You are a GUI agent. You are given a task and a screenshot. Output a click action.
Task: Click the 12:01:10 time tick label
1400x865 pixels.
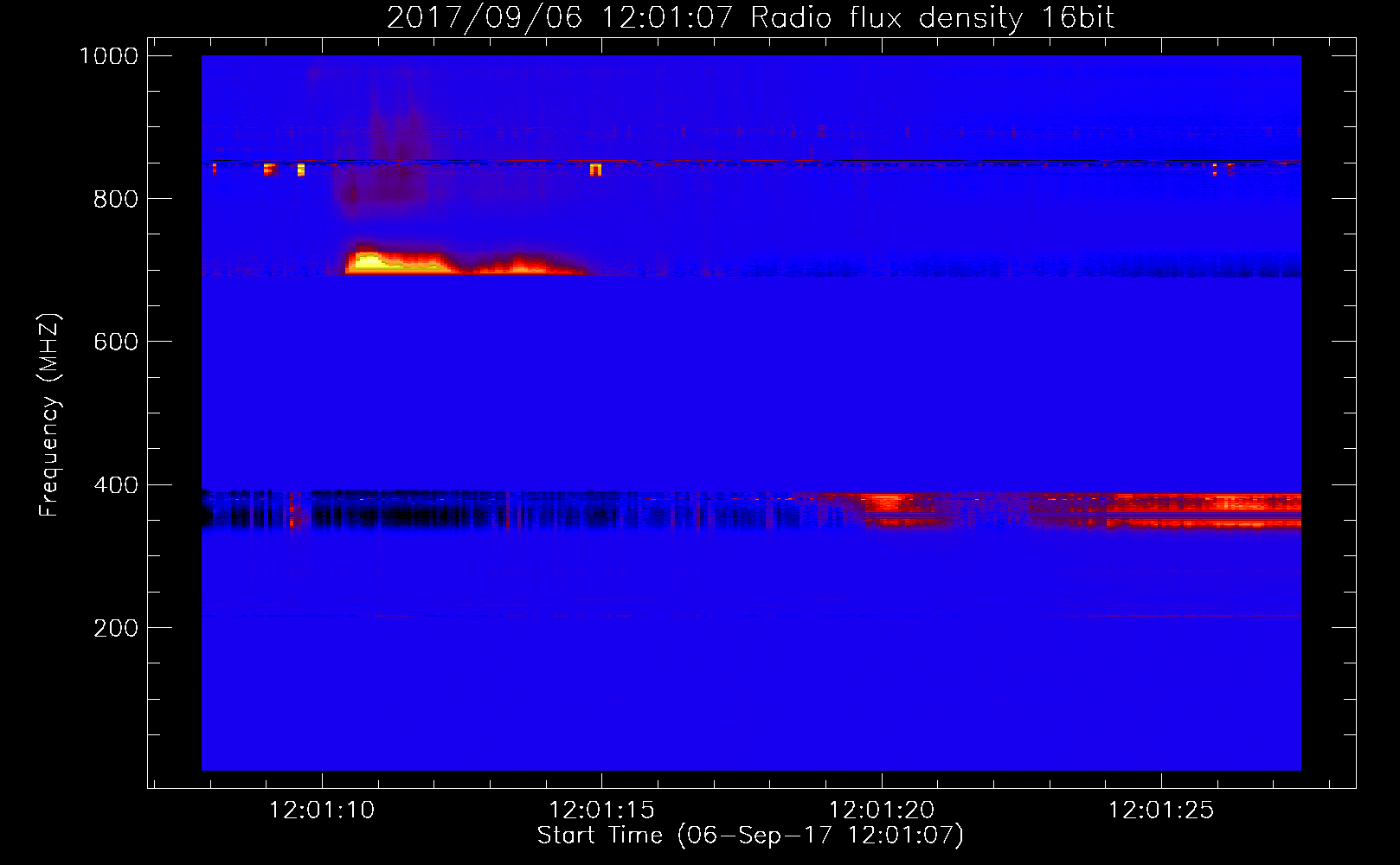pyautogui.click(x=322, y=811)
